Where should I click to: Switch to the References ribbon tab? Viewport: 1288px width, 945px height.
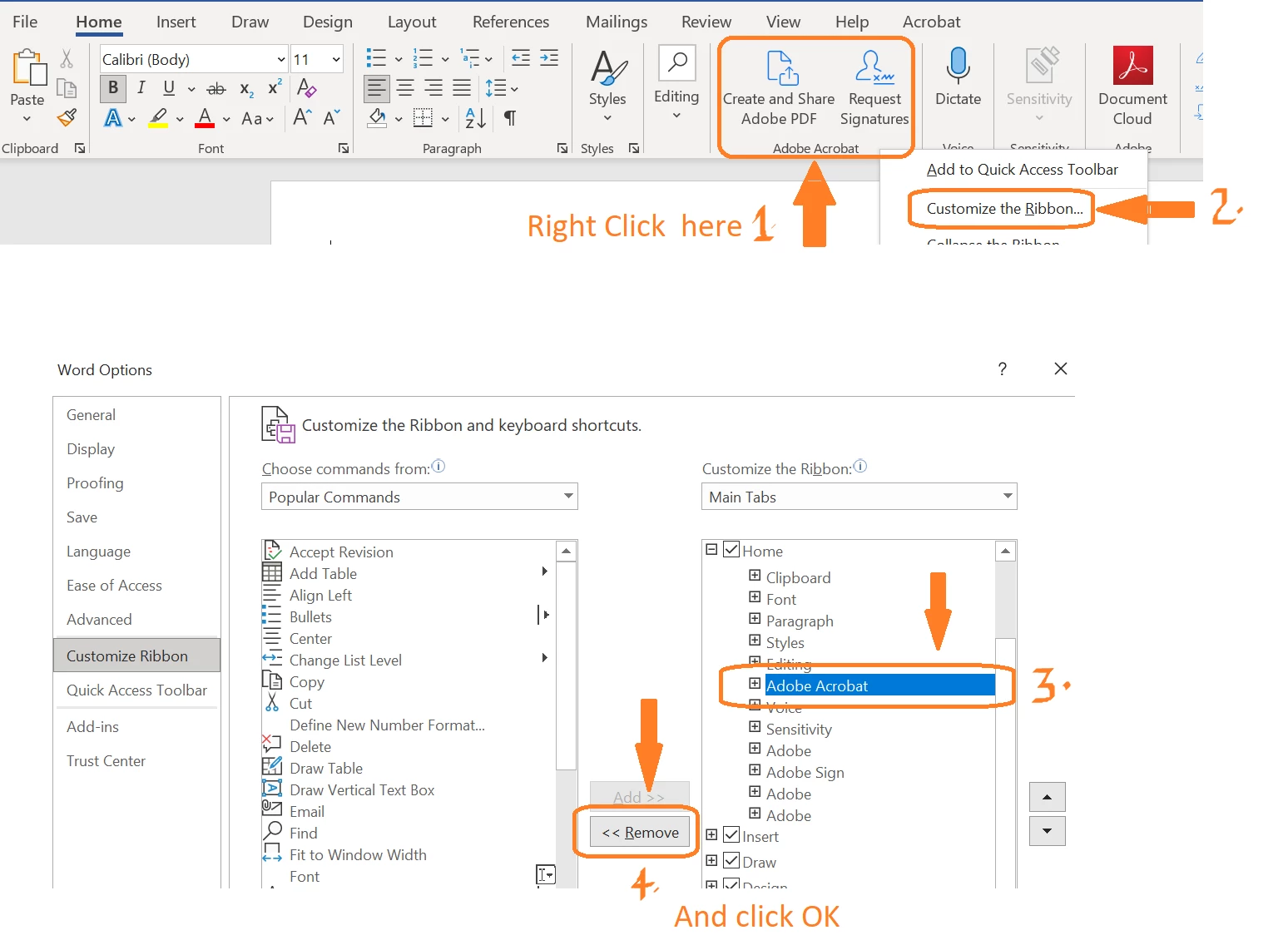tap(511, 22)
